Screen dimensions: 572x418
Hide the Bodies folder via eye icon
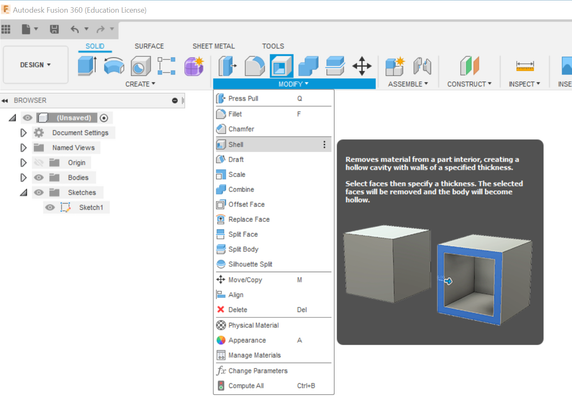click(39, 178)
